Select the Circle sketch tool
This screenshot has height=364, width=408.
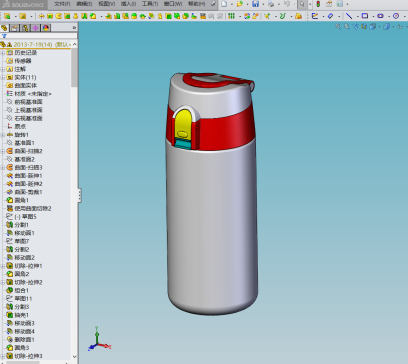[x=396, y=16]
